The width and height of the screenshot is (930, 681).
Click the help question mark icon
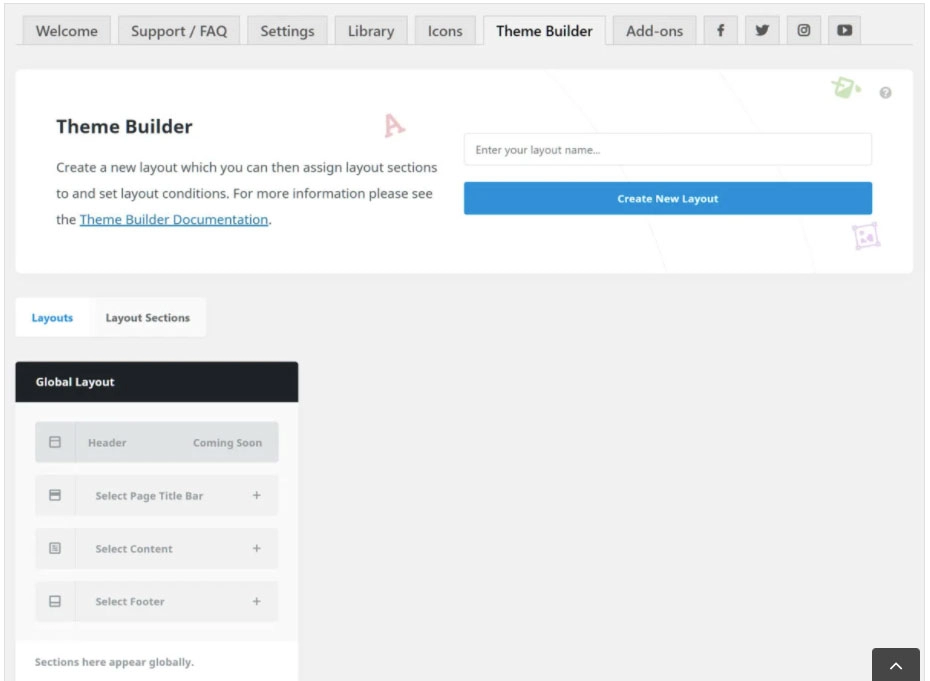pyautogui.click(x=885, y=93)
